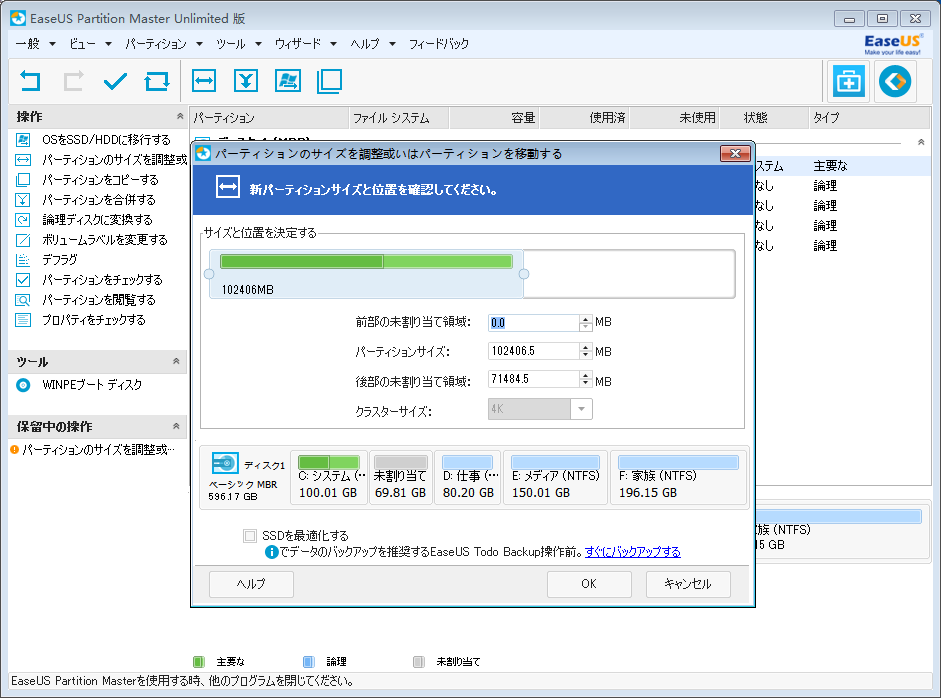Click the ファイル システム column header
Viewport: 941px width, 698px height.
pos(399,118)
